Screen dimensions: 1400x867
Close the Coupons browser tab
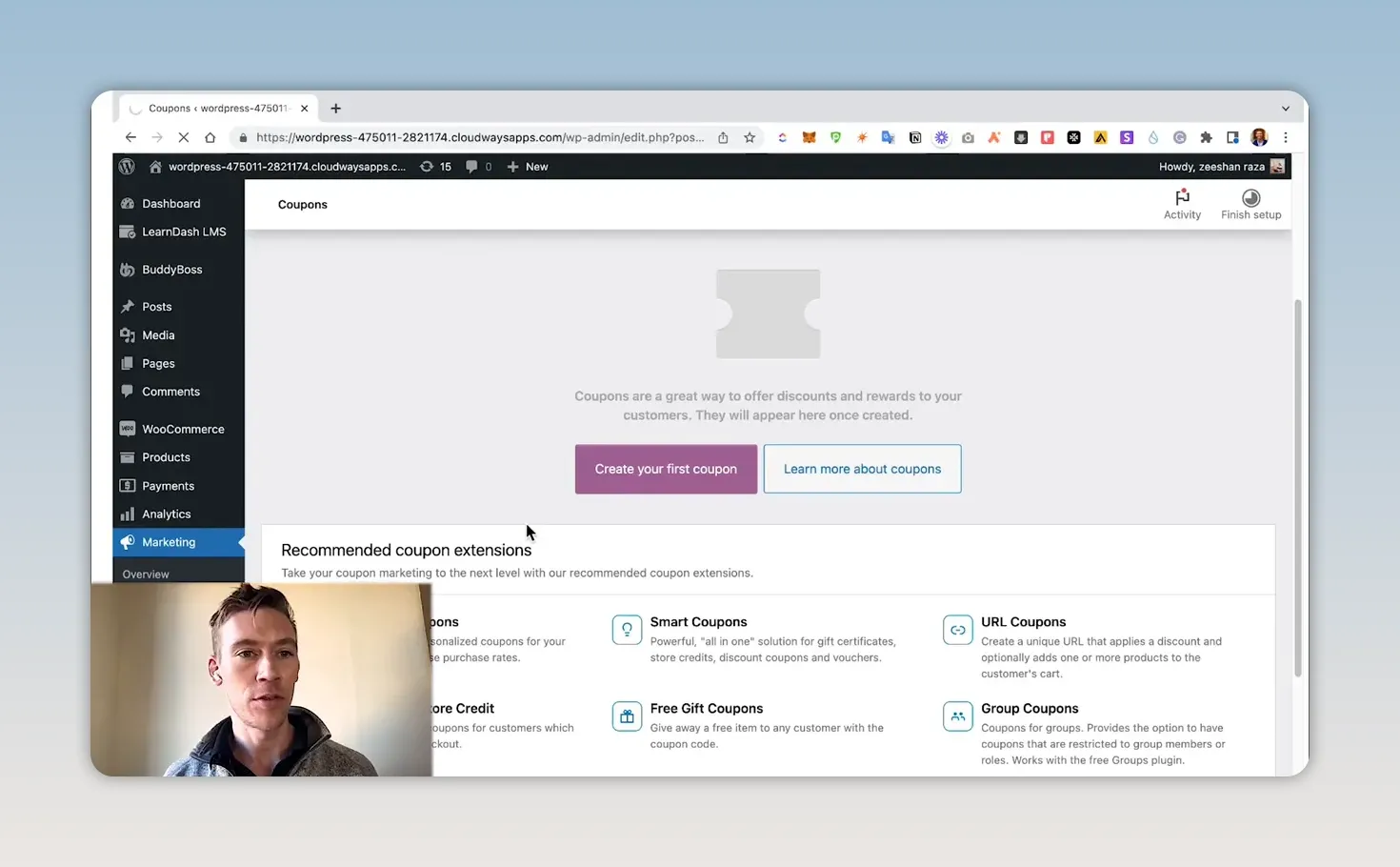[x=304, y=109]
